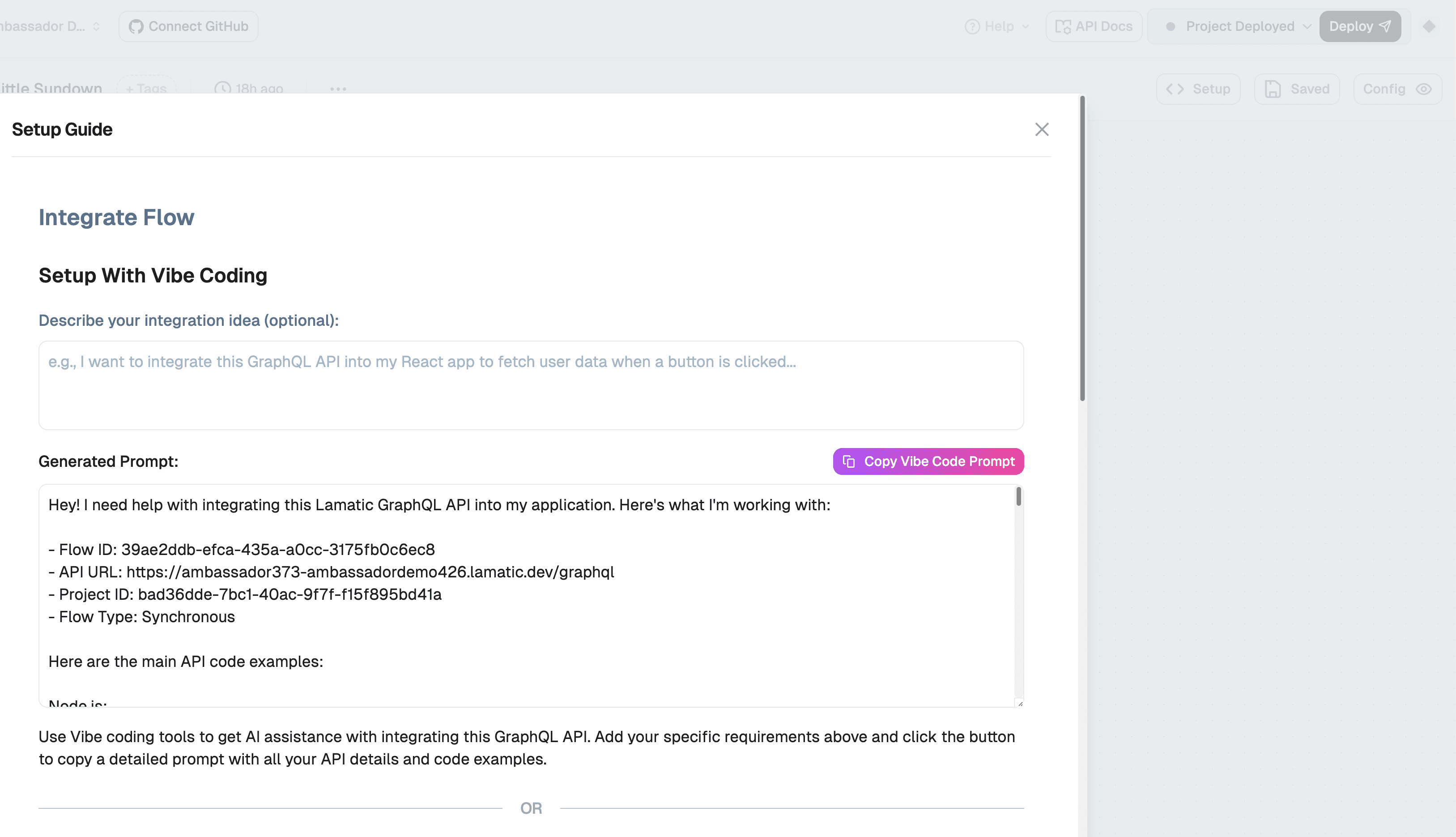Toggle the Config eye visibility icon

tap(1424, 89)
